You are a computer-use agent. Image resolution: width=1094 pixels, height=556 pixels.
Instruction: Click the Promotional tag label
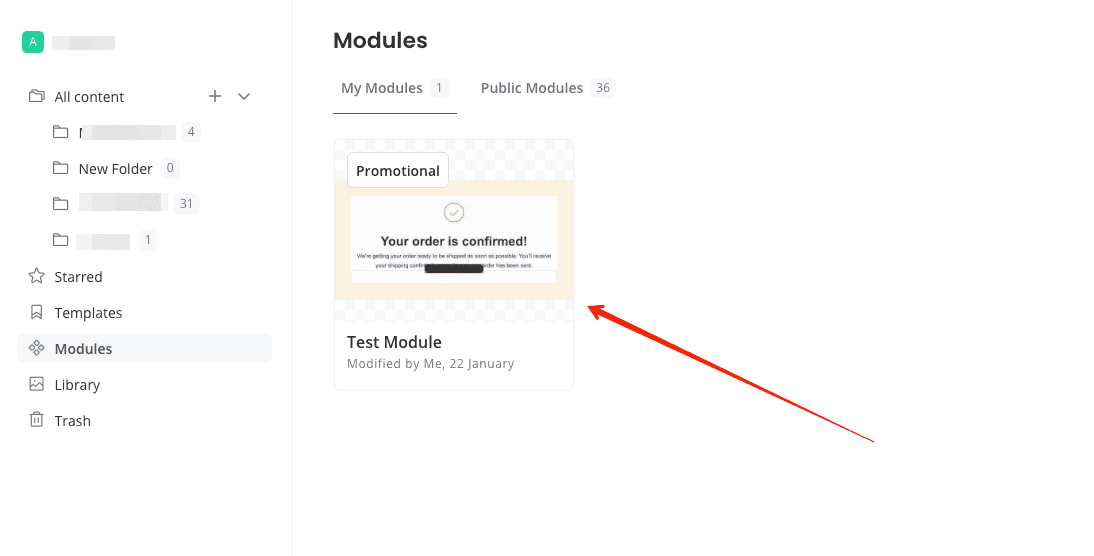click(398, 171)
